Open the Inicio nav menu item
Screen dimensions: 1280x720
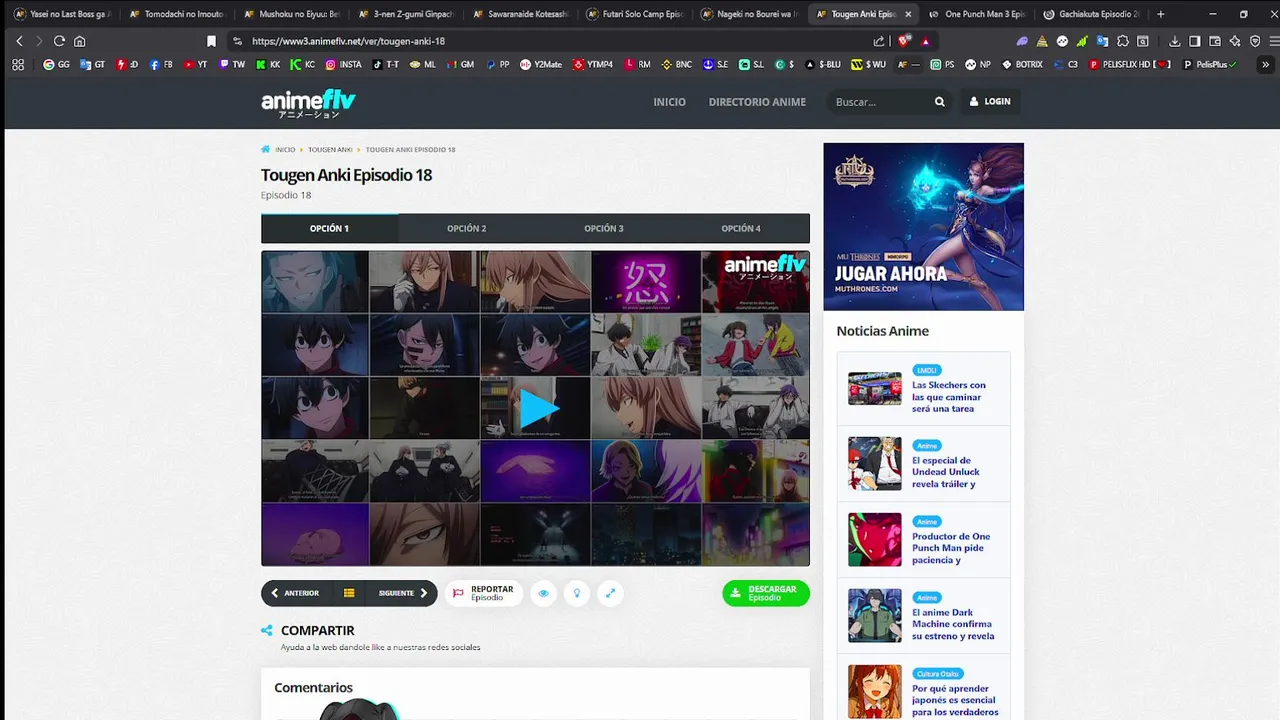tap(670, 102)
